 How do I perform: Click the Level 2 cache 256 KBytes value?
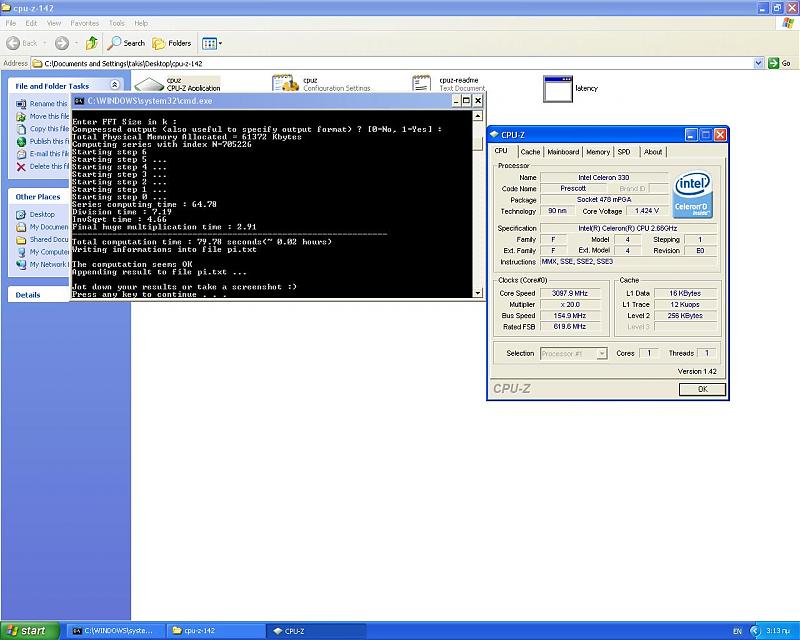point(685,316)
